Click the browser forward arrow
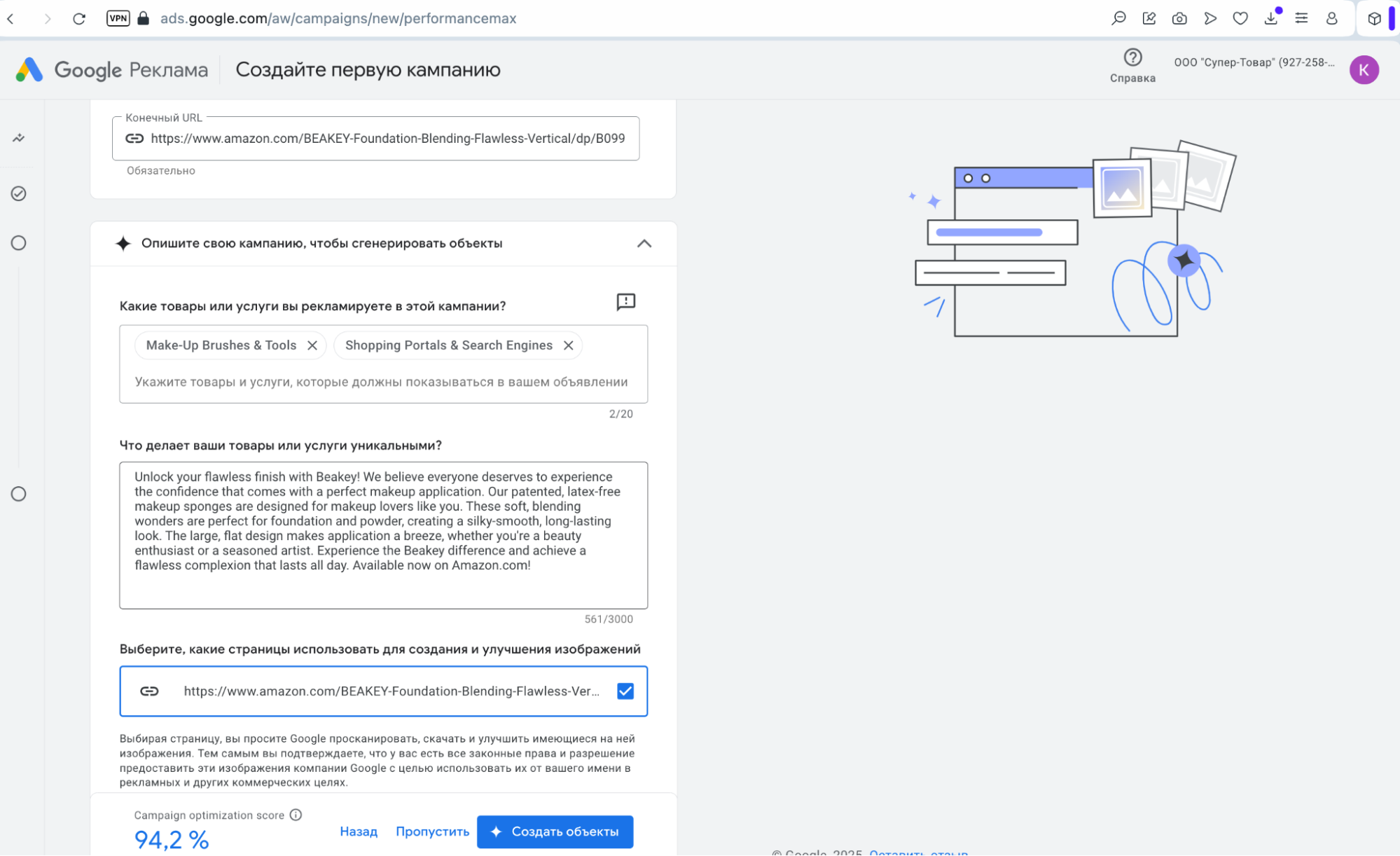Screen dimensions: 1400x856 [x=47, y=19]
